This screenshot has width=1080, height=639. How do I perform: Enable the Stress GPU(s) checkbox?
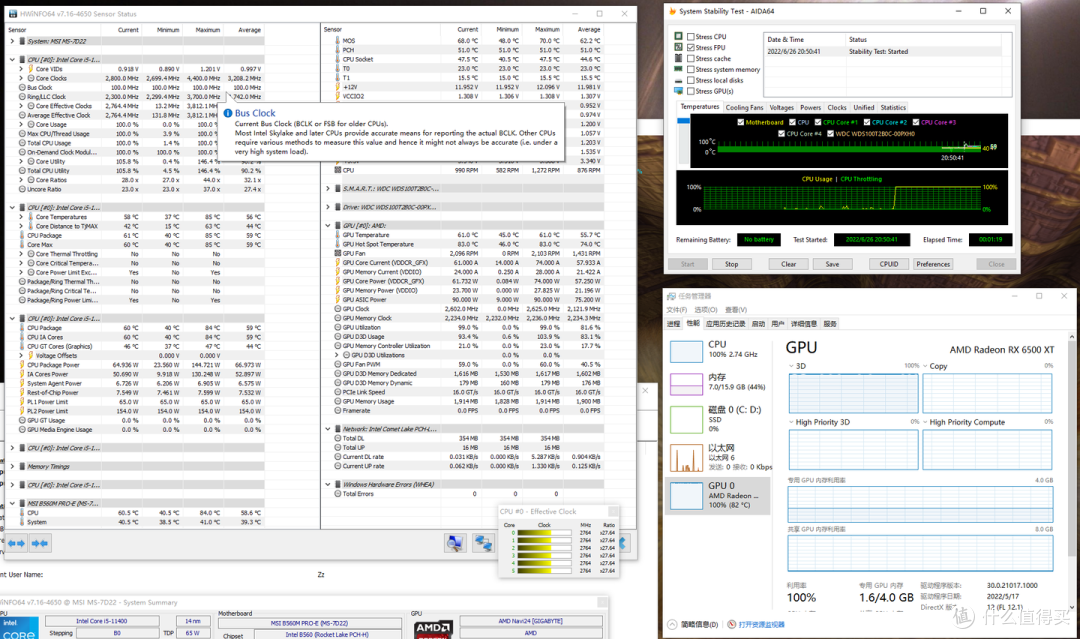tap(690, 91)
